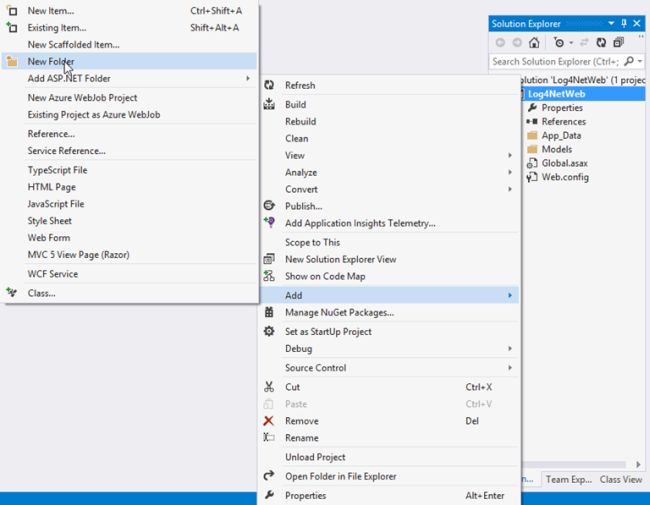
Task: Click the New Item icon in Add submenu
Action: point(12,11)
